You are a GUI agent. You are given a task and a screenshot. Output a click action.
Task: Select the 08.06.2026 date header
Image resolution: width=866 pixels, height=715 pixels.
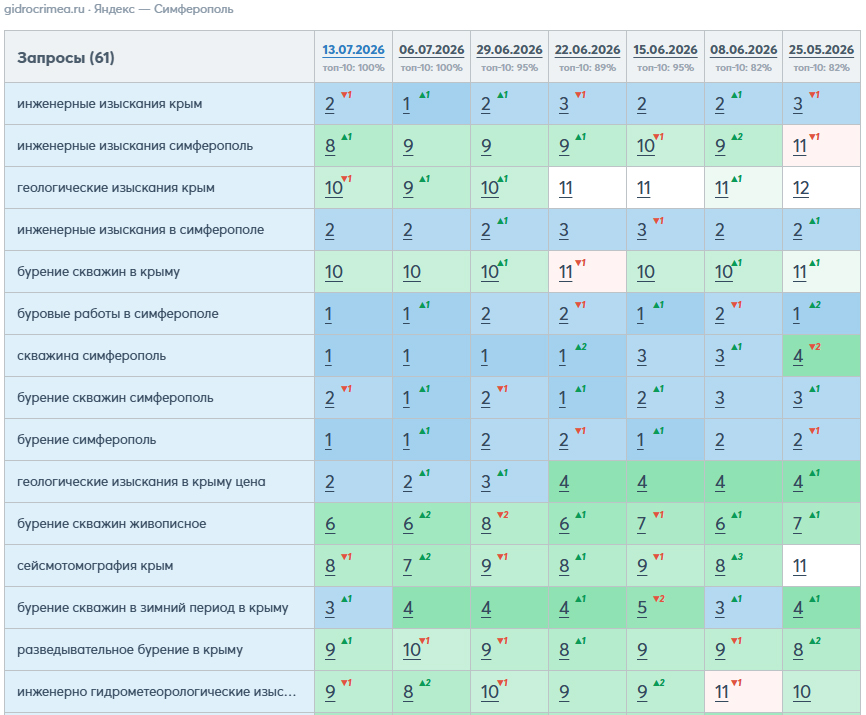point(743,50)
